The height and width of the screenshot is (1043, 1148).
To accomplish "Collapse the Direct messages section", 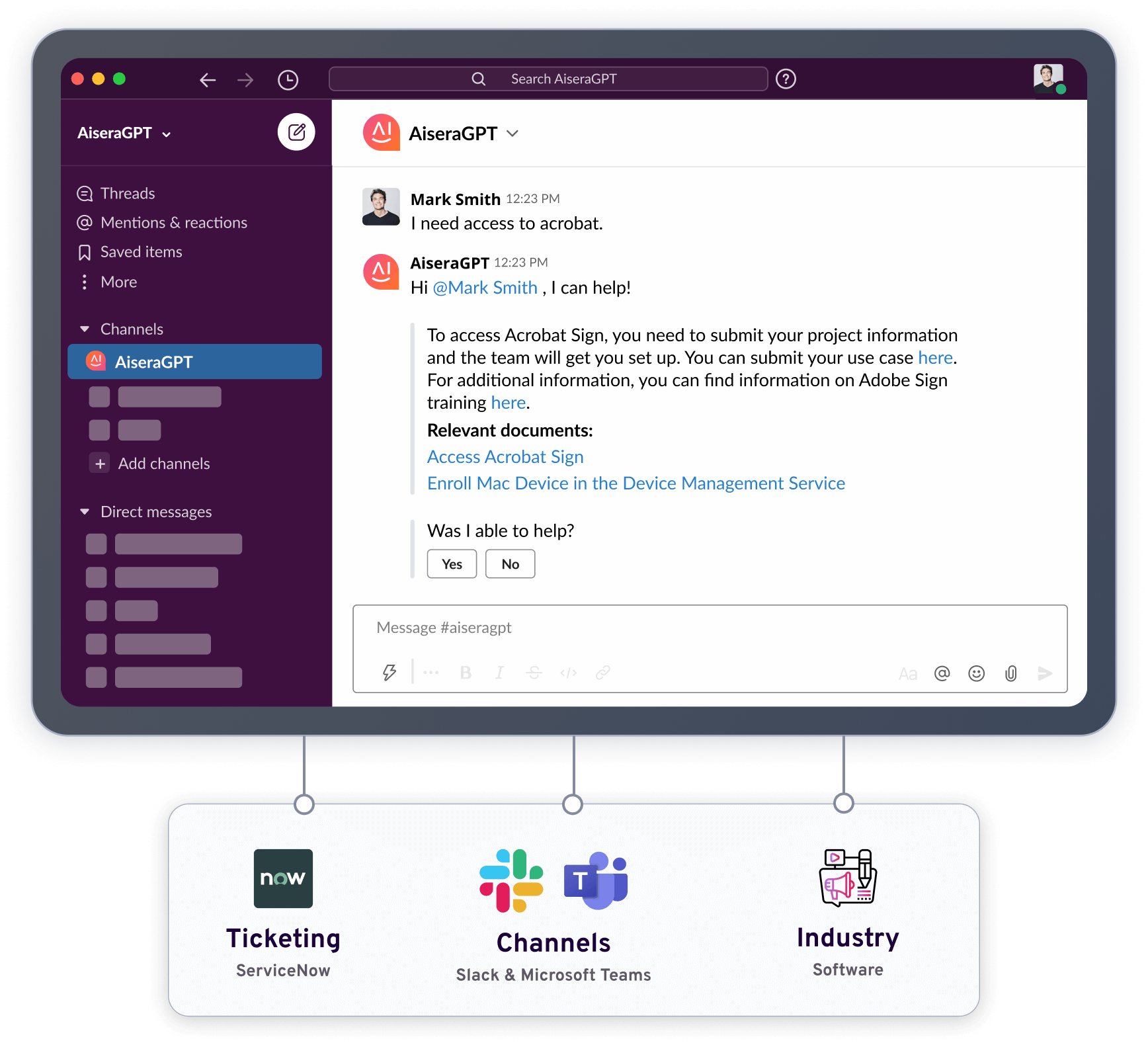I will (x=85, y=511).
